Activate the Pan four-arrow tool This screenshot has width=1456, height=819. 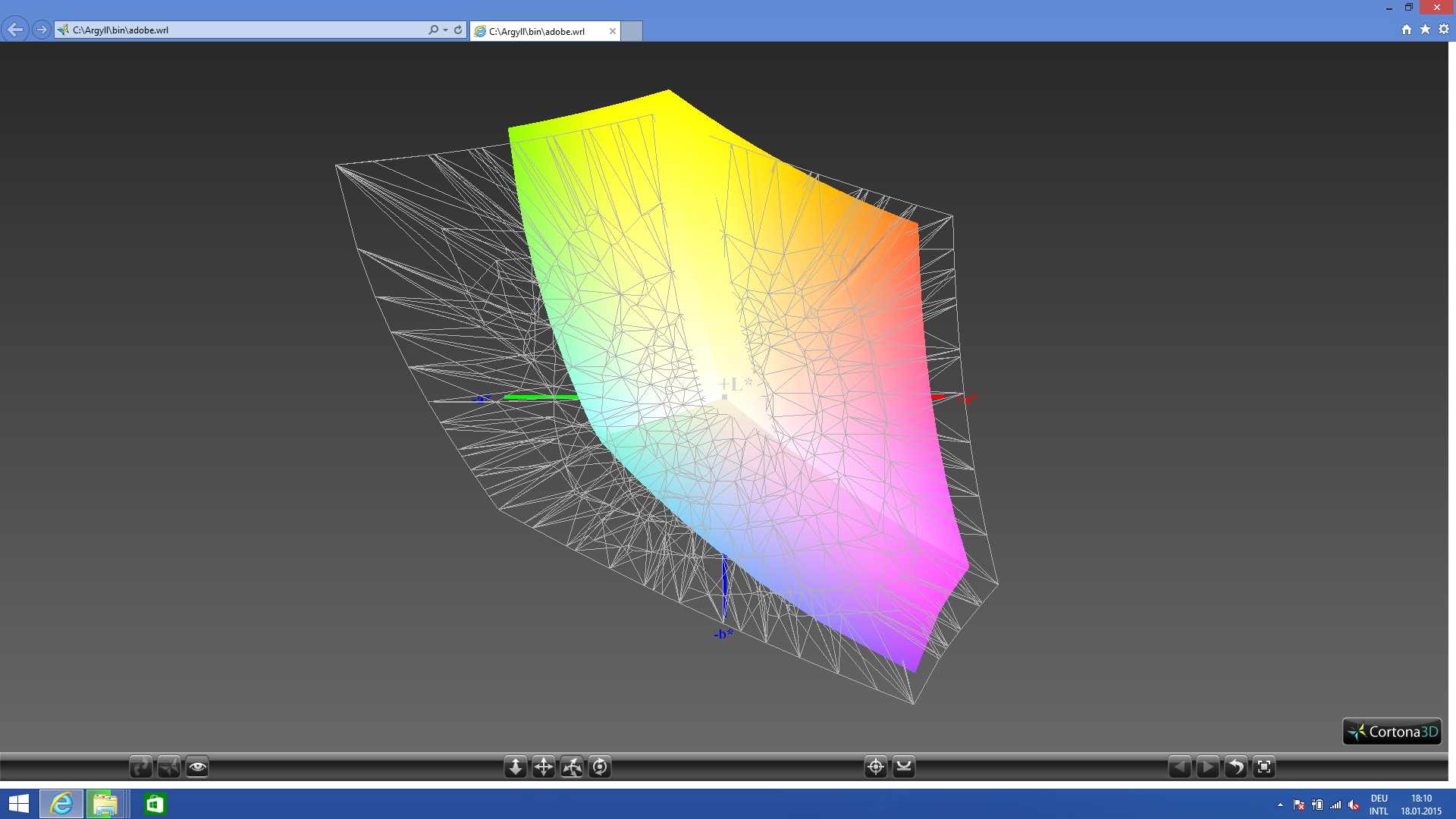[544, 767]
